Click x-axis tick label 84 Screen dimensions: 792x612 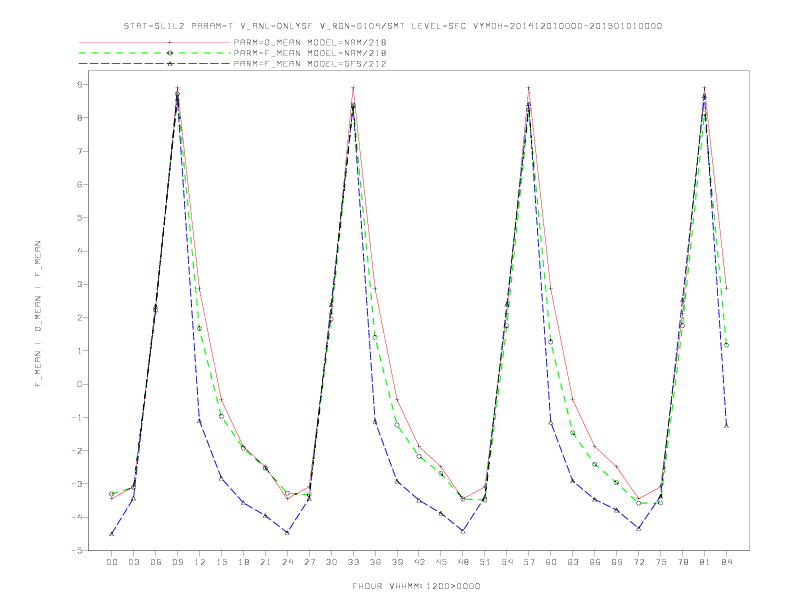727,562
